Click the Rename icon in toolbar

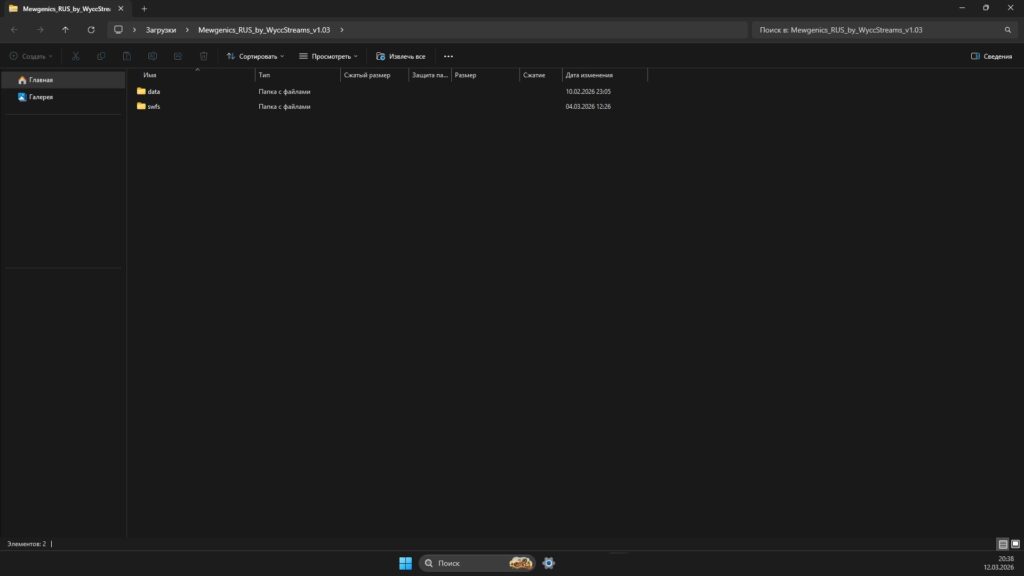point(152,56)
